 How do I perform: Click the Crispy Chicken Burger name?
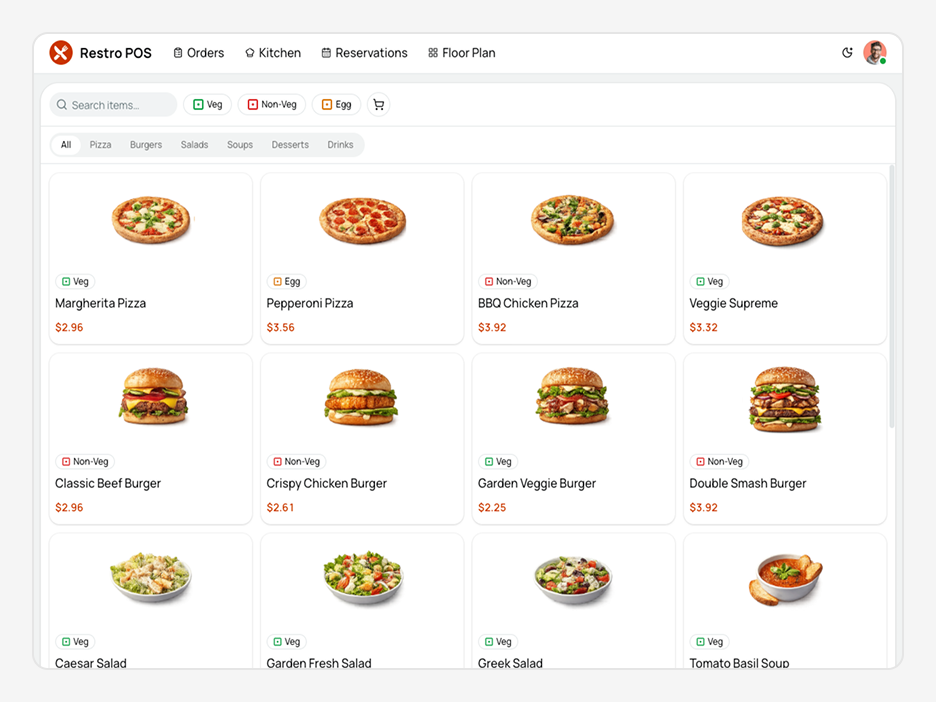point(327,484)
